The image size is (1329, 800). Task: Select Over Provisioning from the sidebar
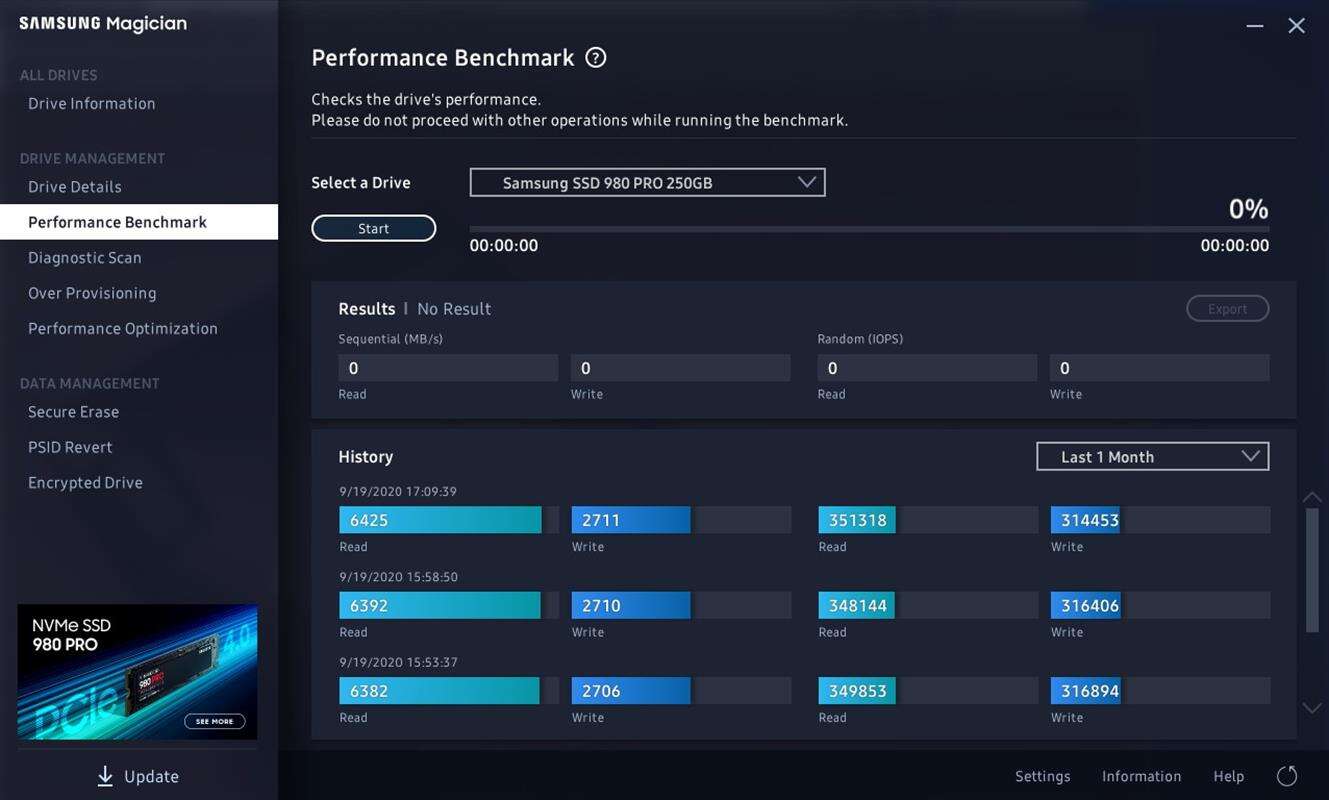tap(92, 293)
